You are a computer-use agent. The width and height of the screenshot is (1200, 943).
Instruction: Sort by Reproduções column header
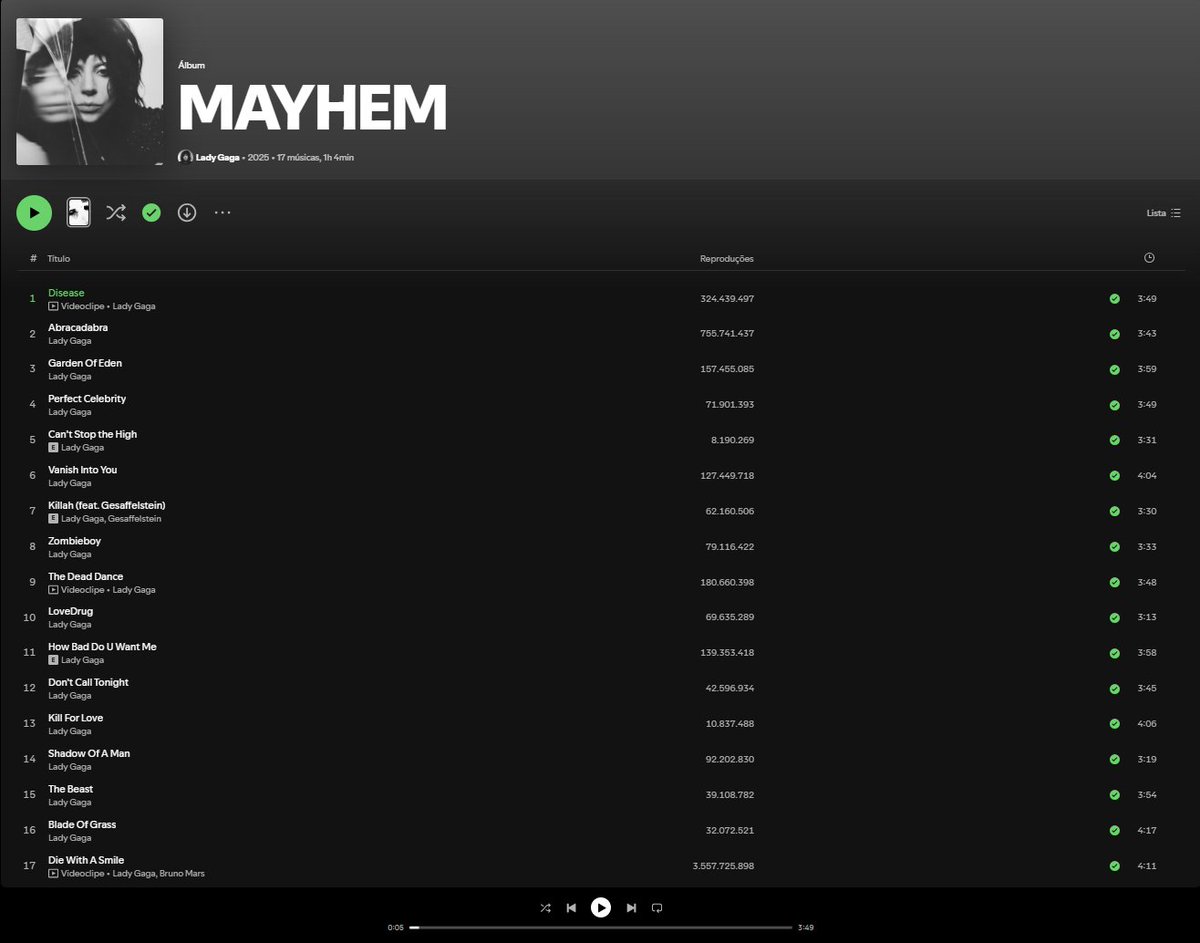[727, 259]
